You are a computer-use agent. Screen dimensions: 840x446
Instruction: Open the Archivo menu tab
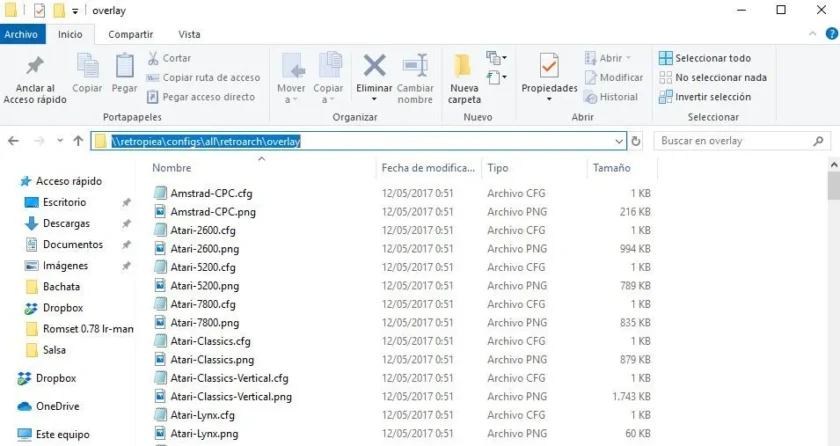(21, 34)
